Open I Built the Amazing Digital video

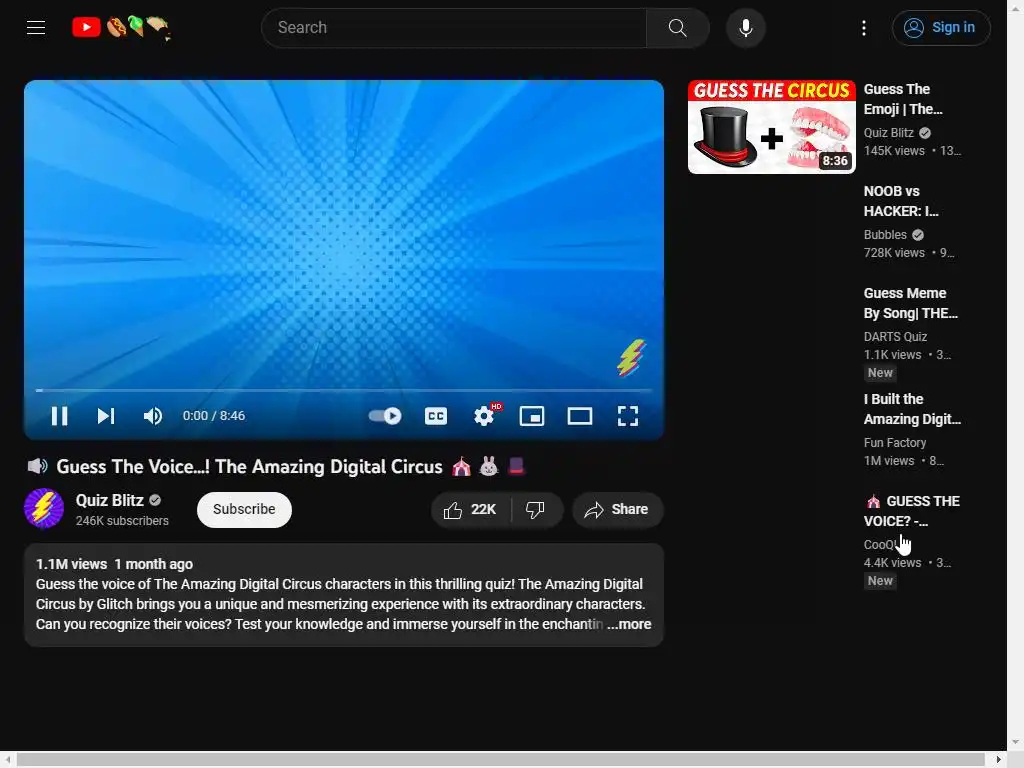[912, 409]
